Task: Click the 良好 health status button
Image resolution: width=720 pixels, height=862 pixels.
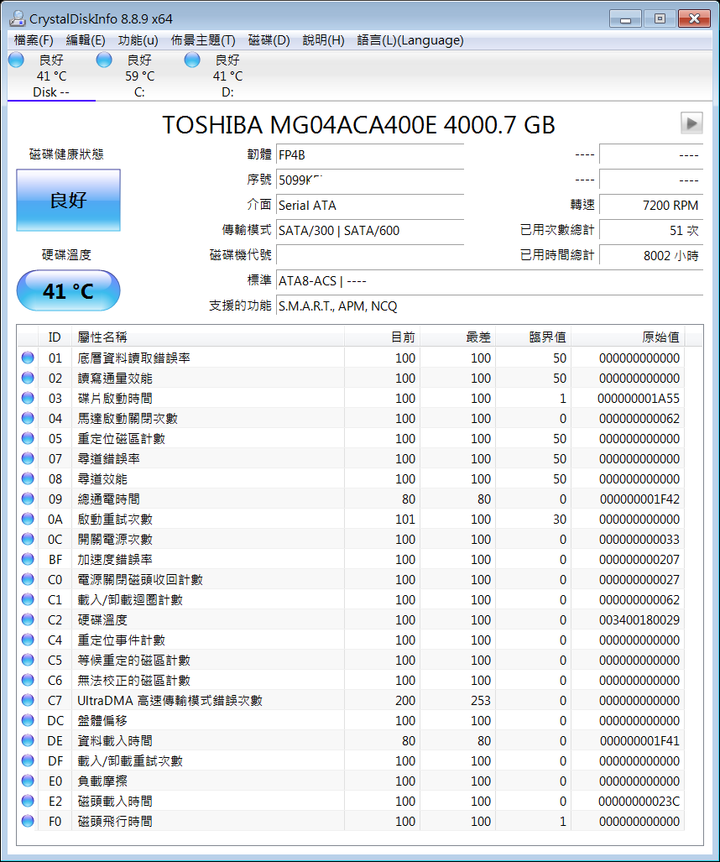Action: click(68, 200)
